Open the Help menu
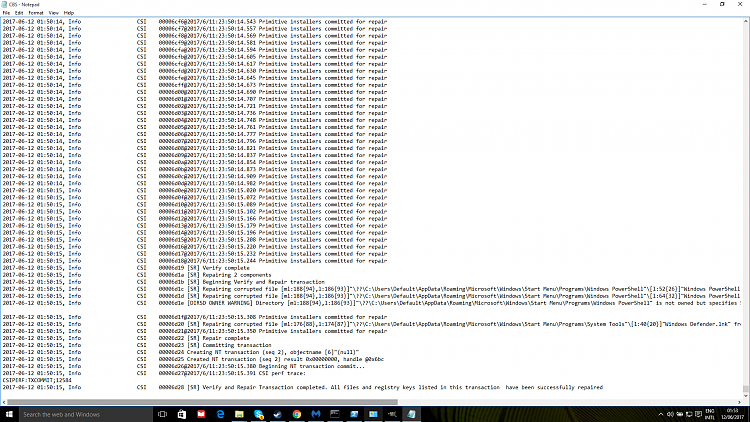 click(69, 13)
